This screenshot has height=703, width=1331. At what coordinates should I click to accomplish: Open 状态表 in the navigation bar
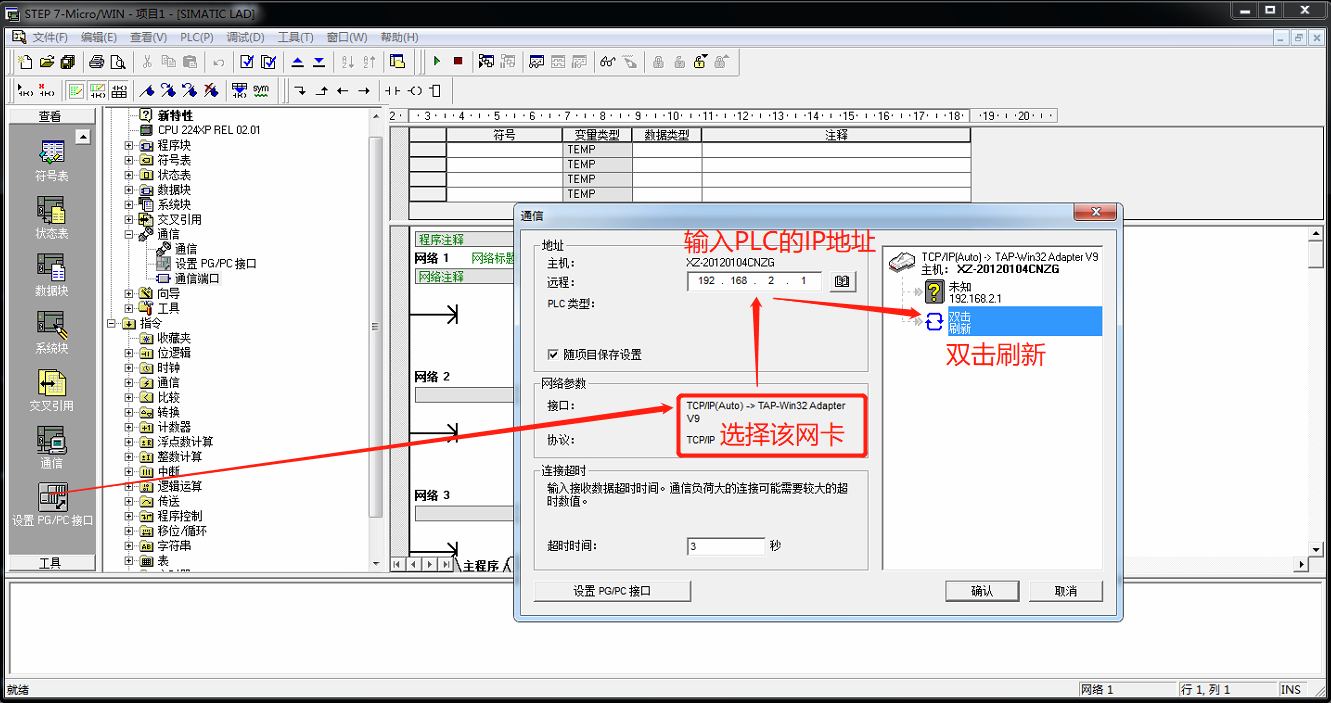tap(52, 219)
